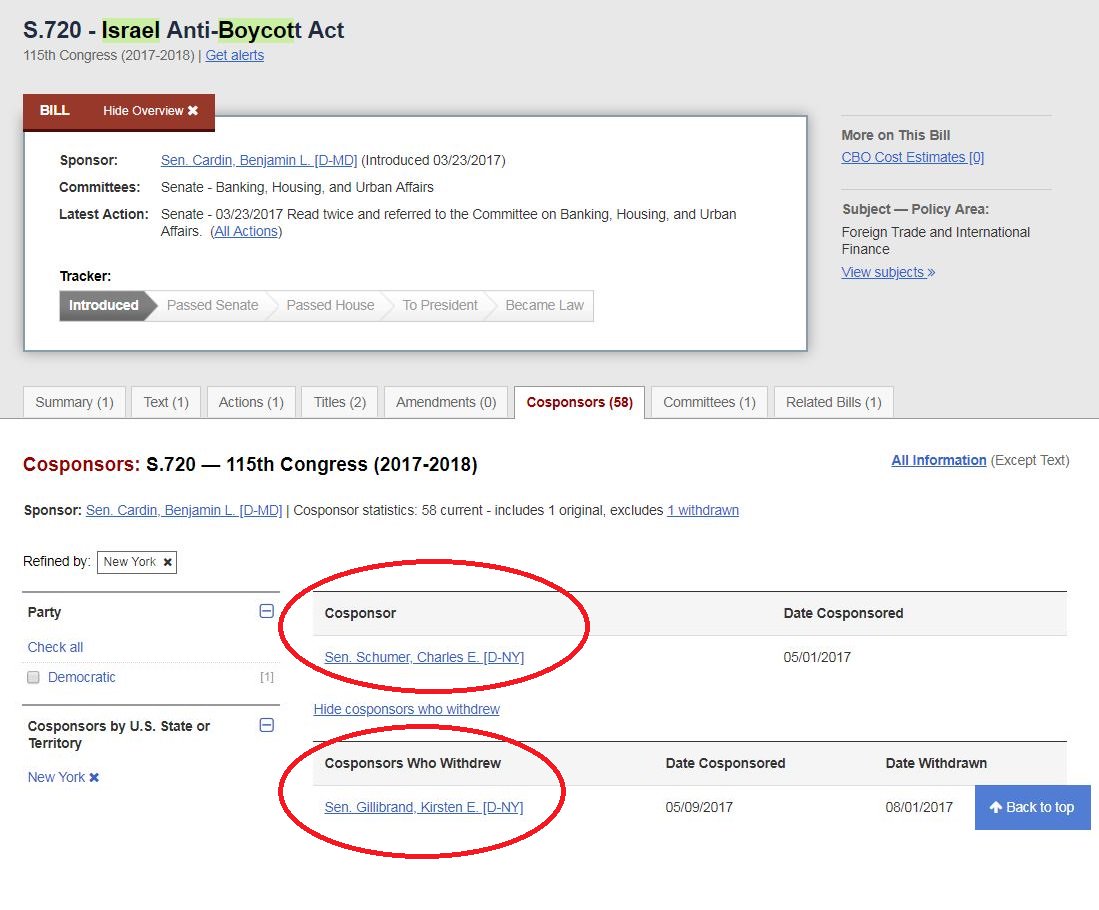This screenshot has height=910, width=1099.
Task: Switch to the Text (1) tab
Action: 166,402
